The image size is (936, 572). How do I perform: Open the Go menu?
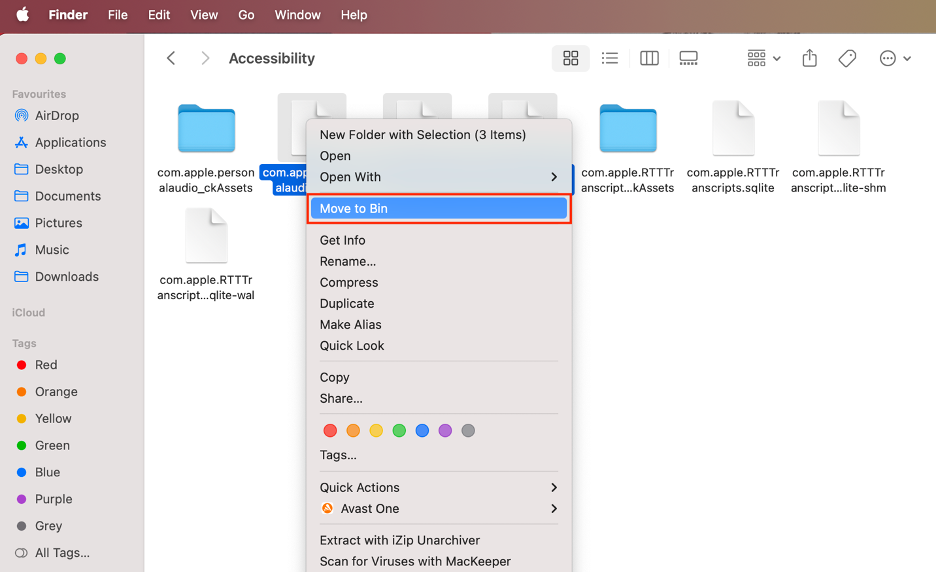[x=246, y=14]
